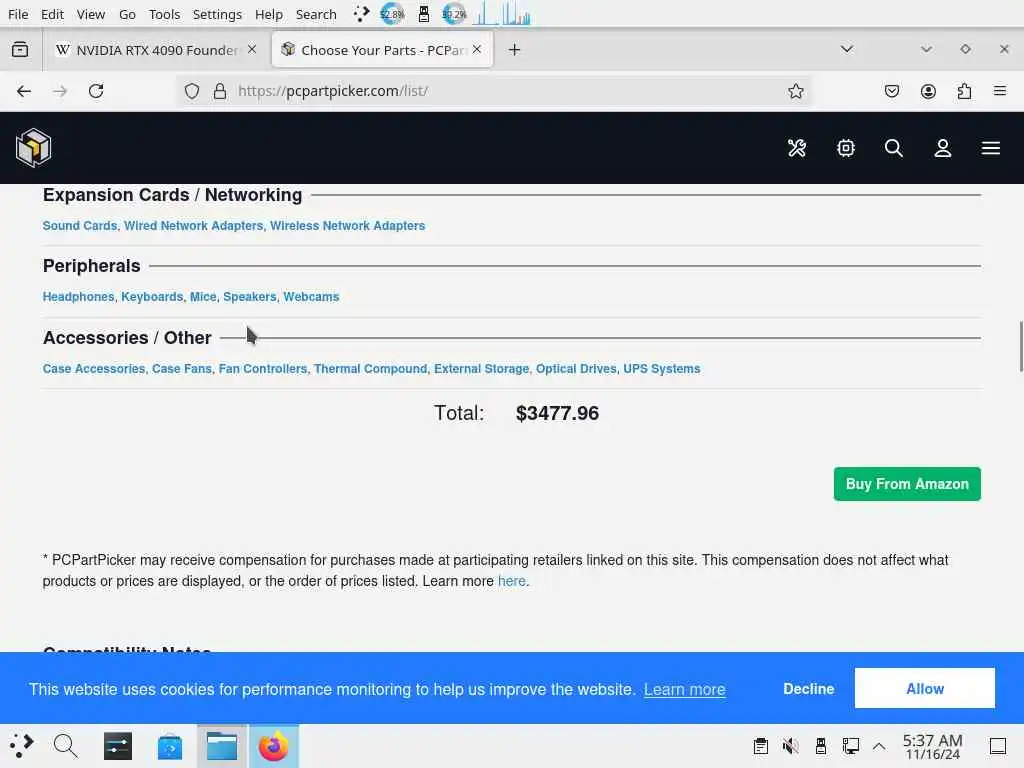This screenshot has width=1024, height=768.
Task: Toggle the muted volume tray icon
Action: (x=791, y=746)
